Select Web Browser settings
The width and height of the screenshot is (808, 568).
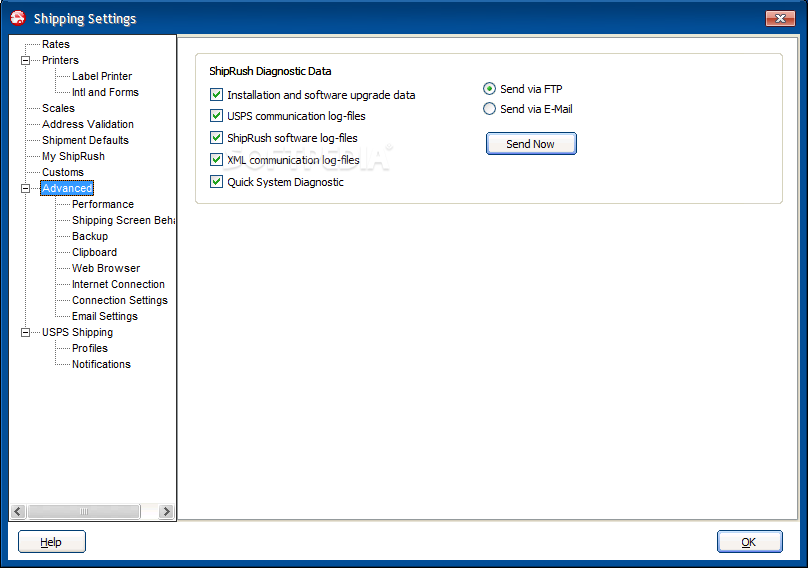tap(106, 268)
